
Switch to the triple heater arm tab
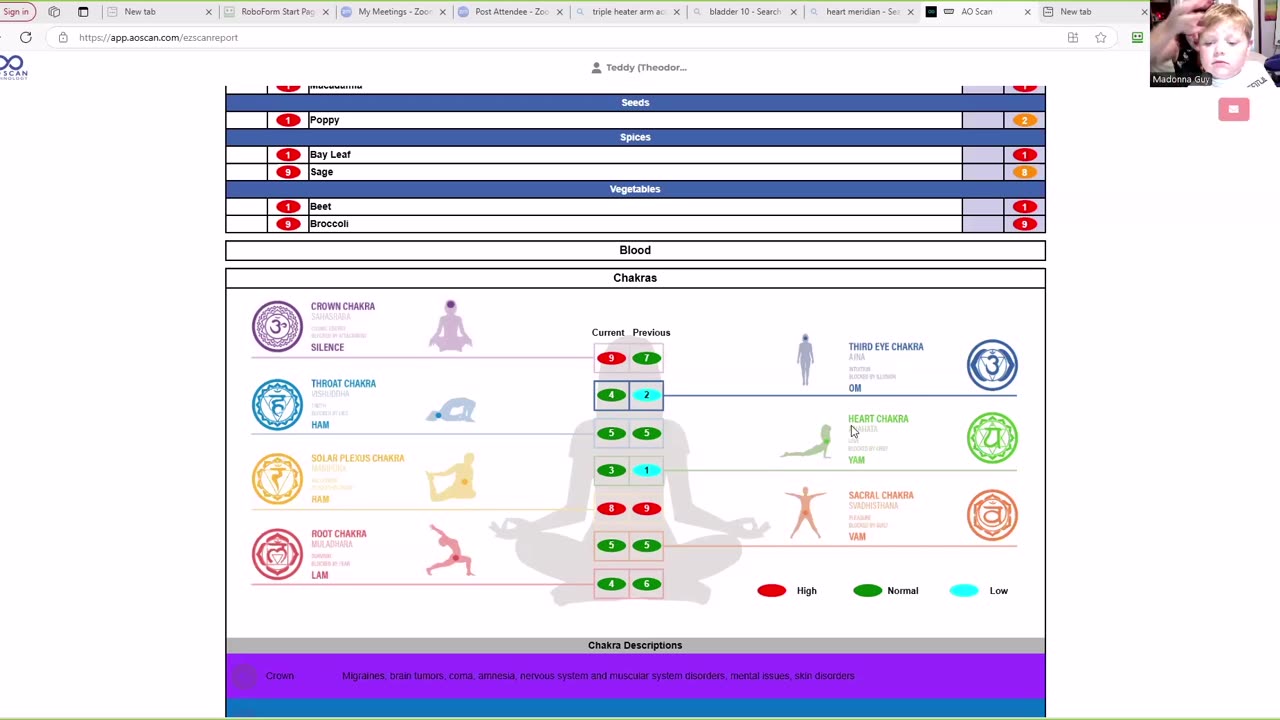coord(628,12)
